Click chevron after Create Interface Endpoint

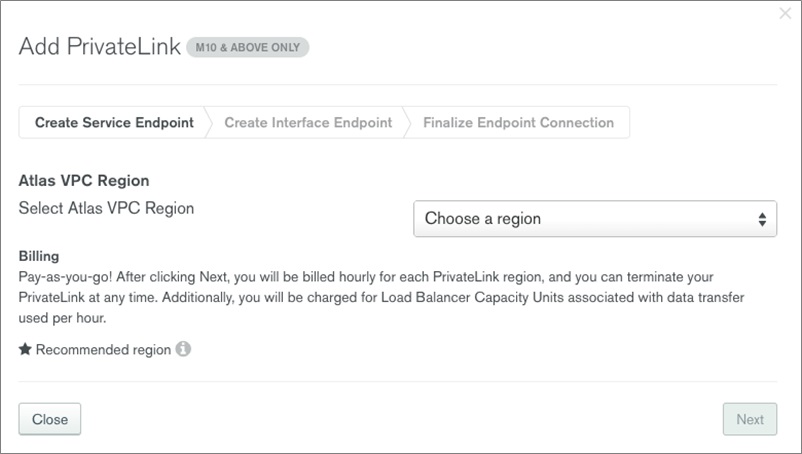pos(407,123)
